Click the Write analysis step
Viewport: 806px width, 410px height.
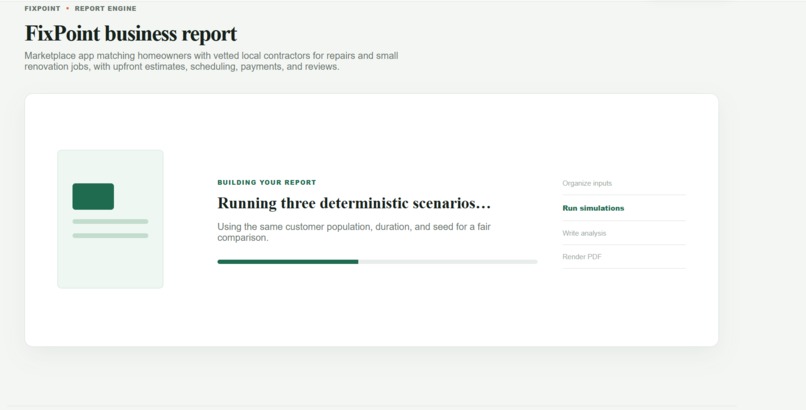coord(584,233)
